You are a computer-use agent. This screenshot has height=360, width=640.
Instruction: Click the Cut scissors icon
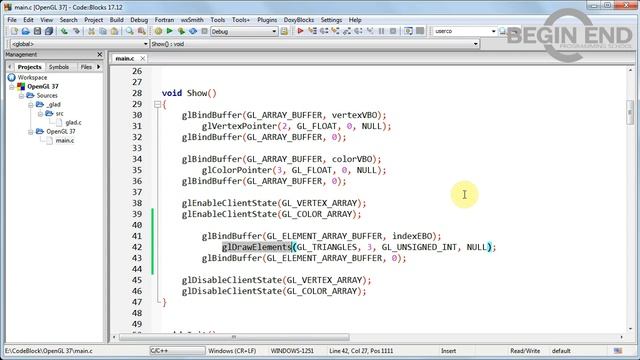[91, 31]
